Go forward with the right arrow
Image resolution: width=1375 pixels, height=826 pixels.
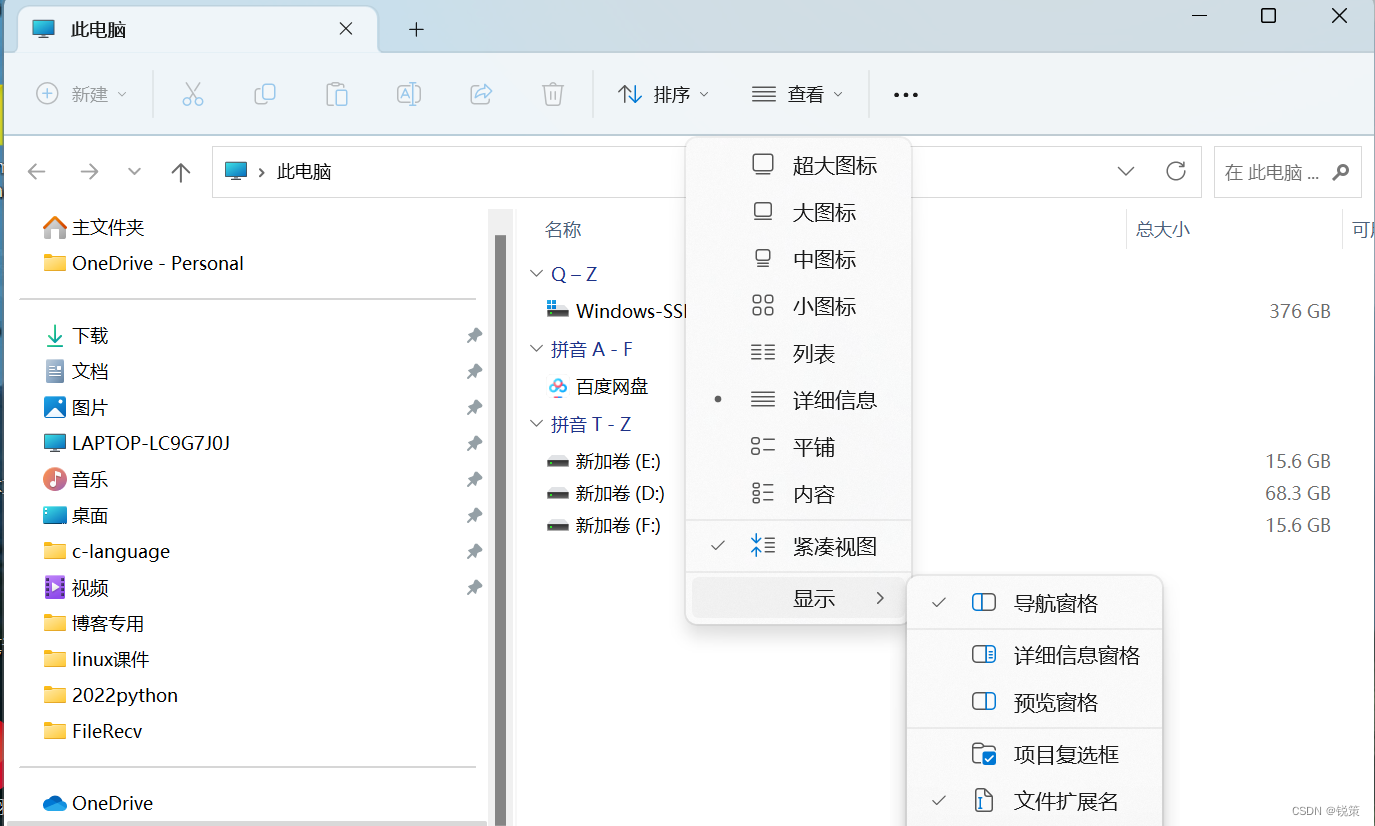tap(90, 171)
